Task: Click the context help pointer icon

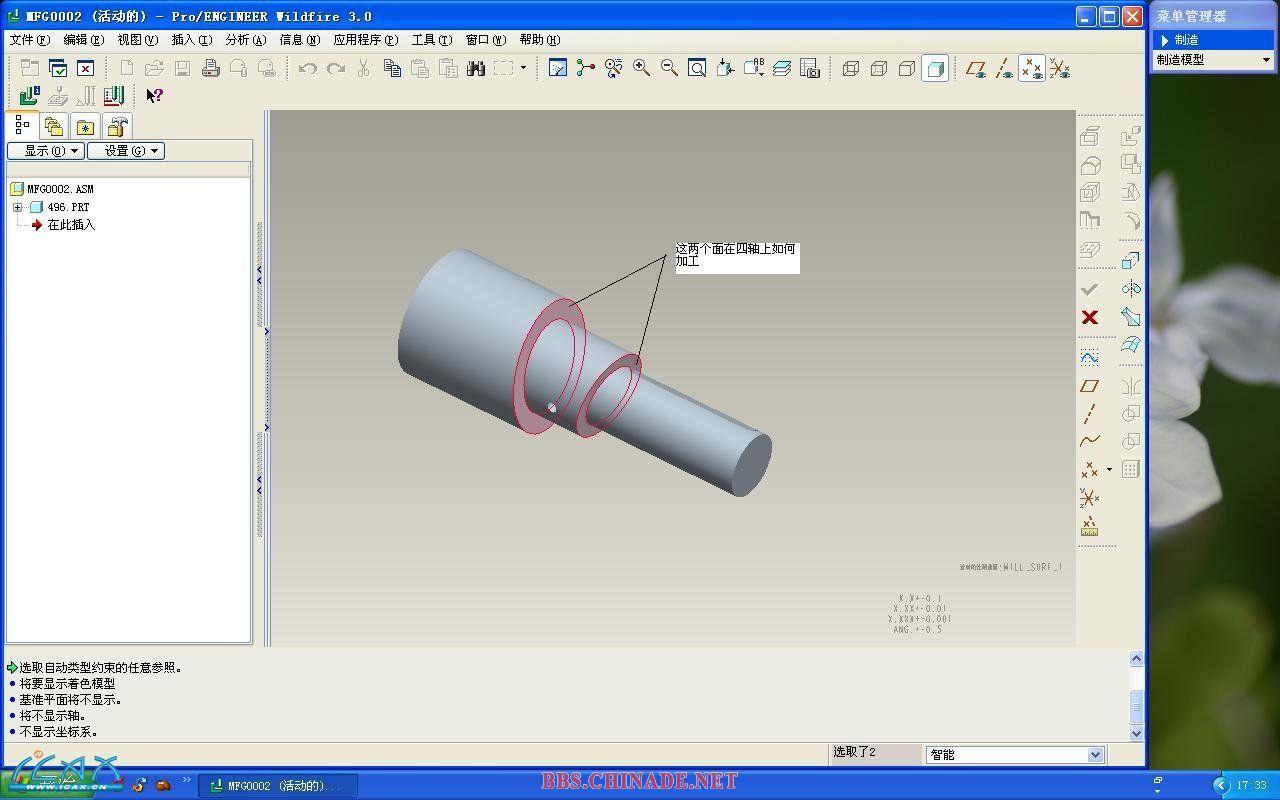Action: point(154,96)
